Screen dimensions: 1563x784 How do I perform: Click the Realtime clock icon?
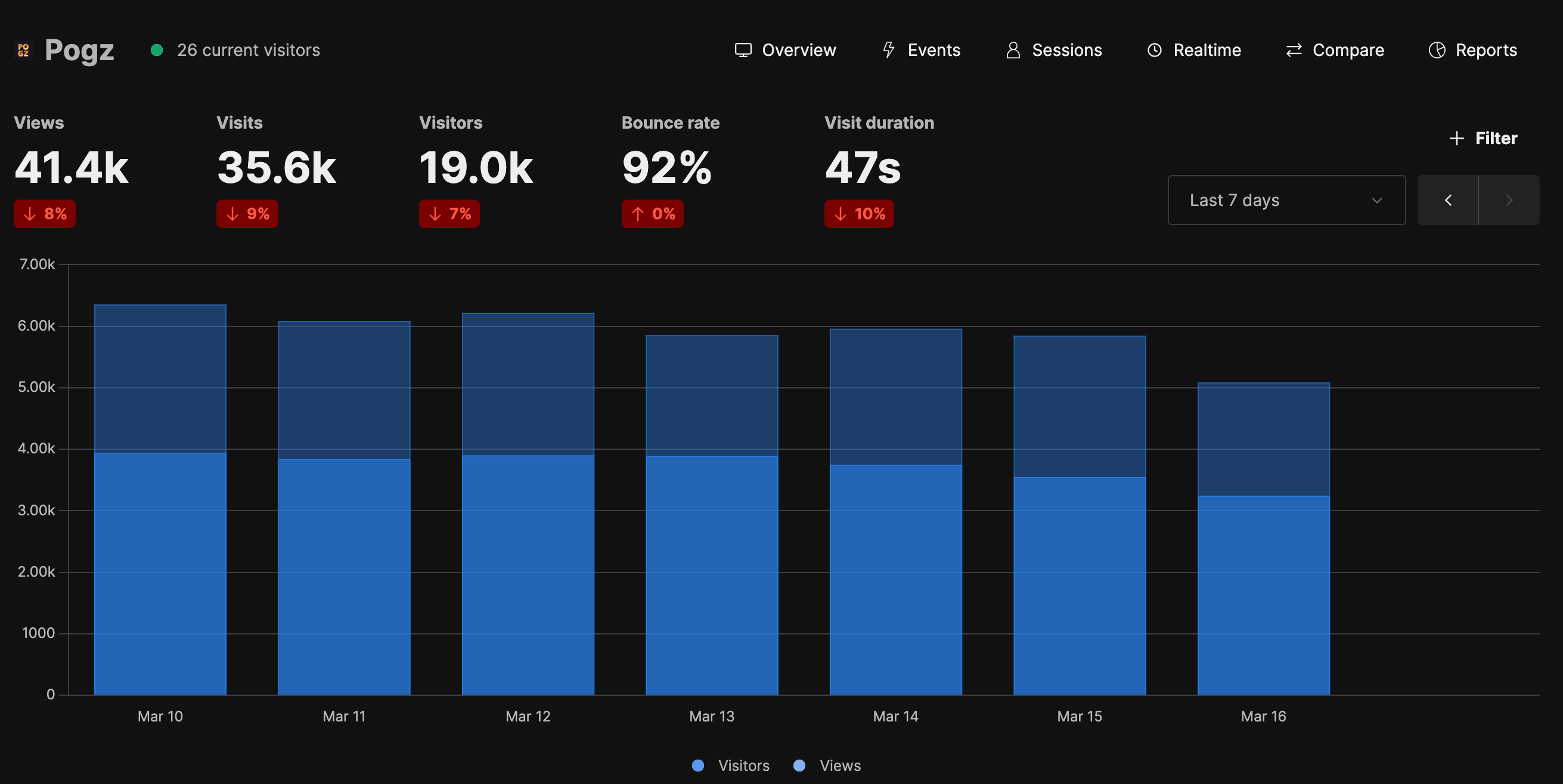tap(1154, 49)
